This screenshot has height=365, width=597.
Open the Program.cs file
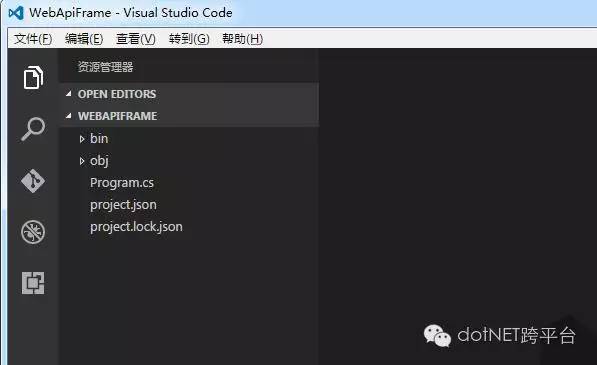tap(122, 183)
